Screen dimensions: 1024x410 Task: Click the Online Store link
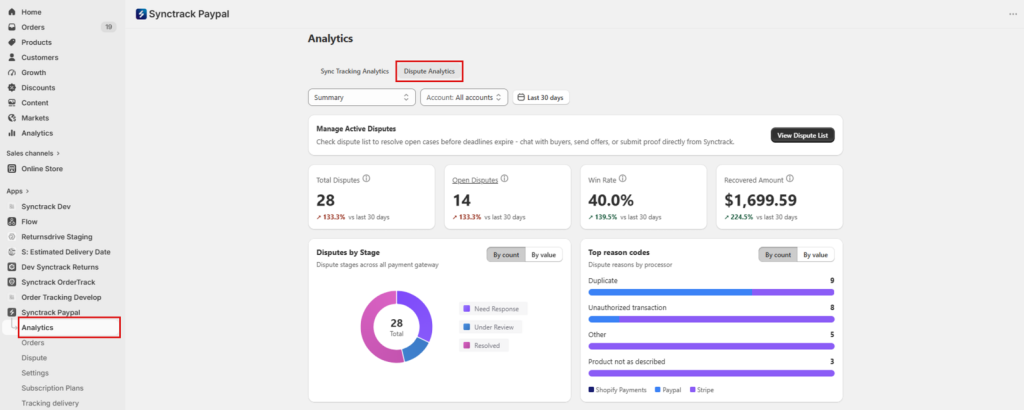click(42, 168)
